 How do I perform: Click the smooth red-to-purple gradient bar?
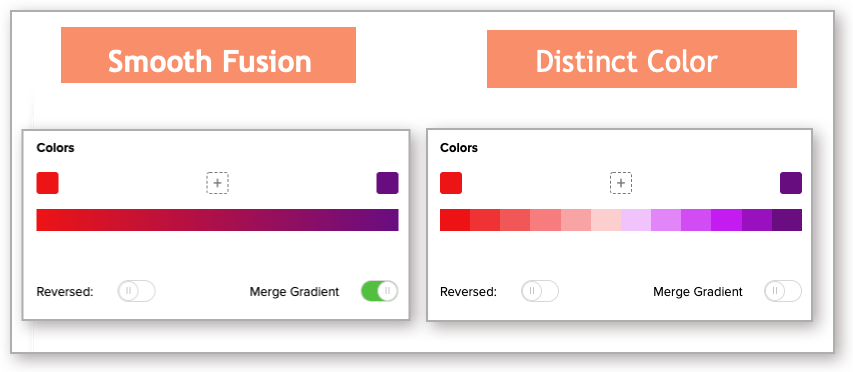point(218,220)
